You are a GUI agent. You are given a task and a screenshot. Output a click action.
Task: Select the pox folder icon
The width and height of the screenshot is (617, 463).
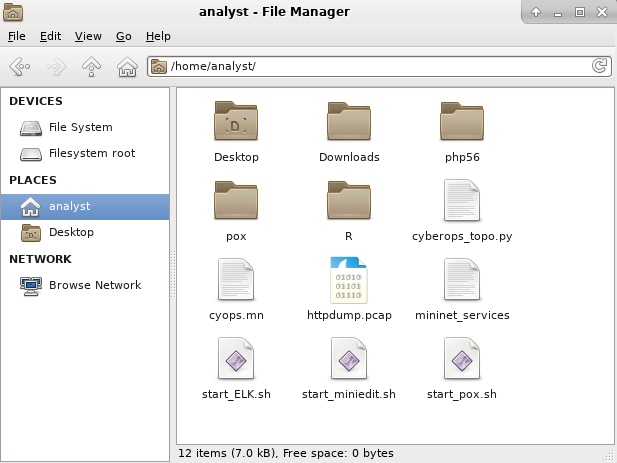click(x=236, y=200)
